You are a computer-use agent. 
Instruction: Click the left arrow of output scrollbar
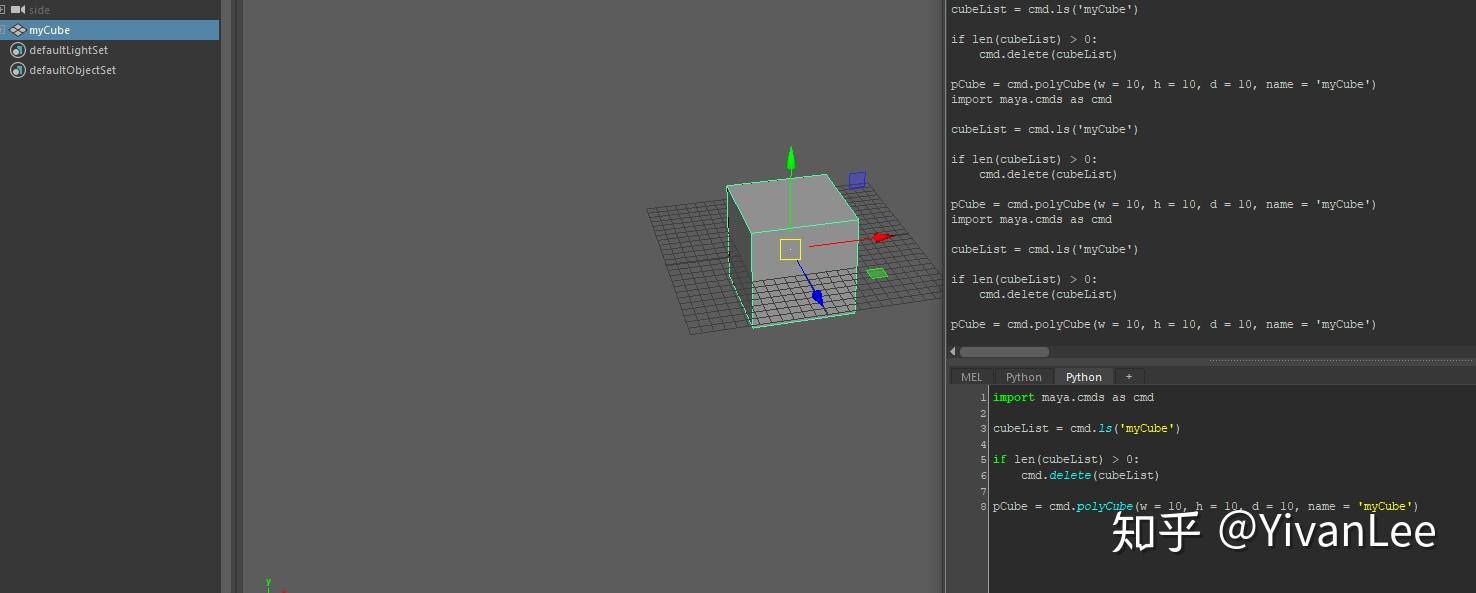(x=952, y=352)
